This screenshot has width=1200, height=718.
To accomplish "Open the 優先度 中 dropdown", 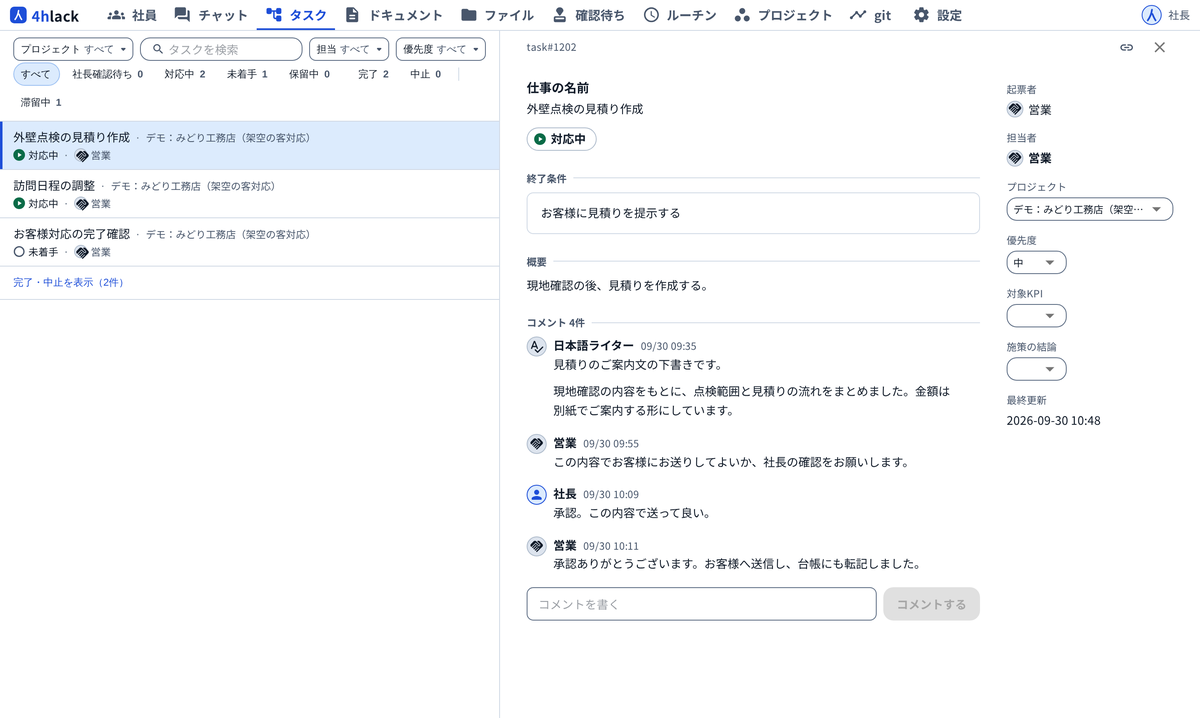I will (1036, 263).
